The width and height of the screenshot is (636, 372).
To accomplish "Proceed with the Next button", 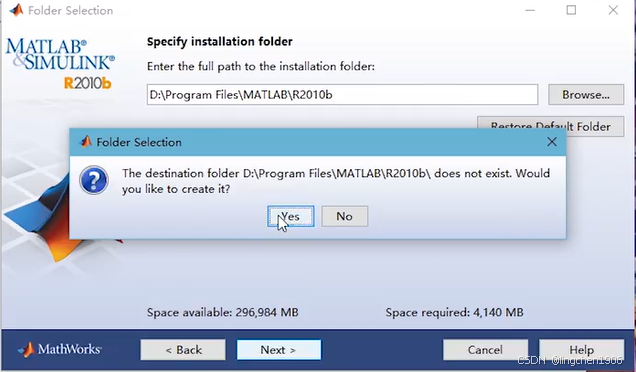I will coord(279,350).
